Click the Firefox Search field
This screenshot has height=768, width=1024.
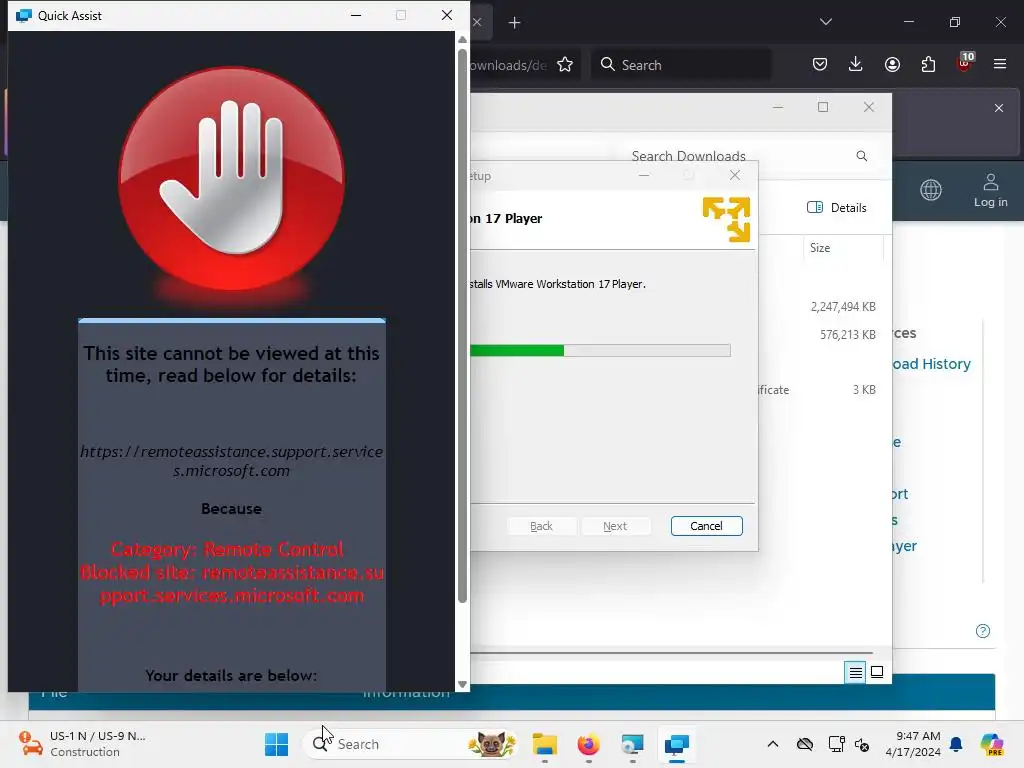pyautogui.click(x=681, y=65)
